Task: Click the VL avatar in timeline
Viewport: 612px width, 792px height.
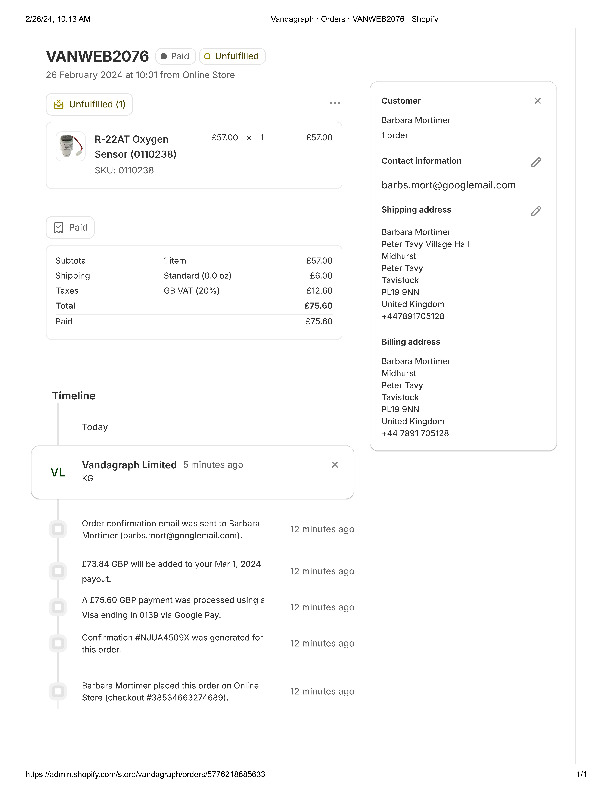Action: tap(58, 472)
